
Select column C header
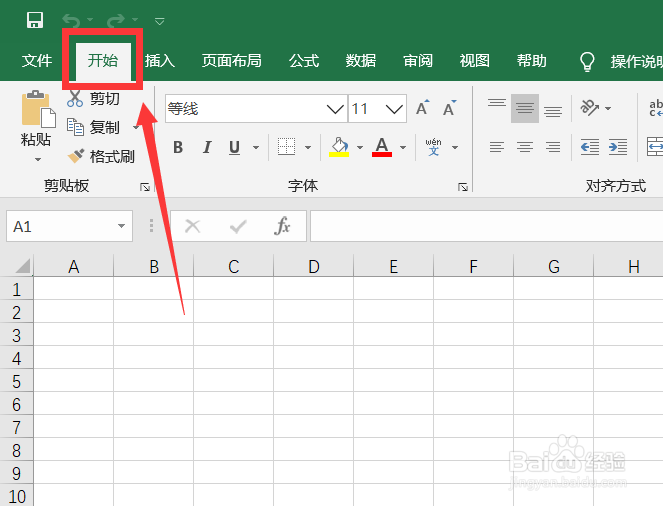(x=233, y=266)
